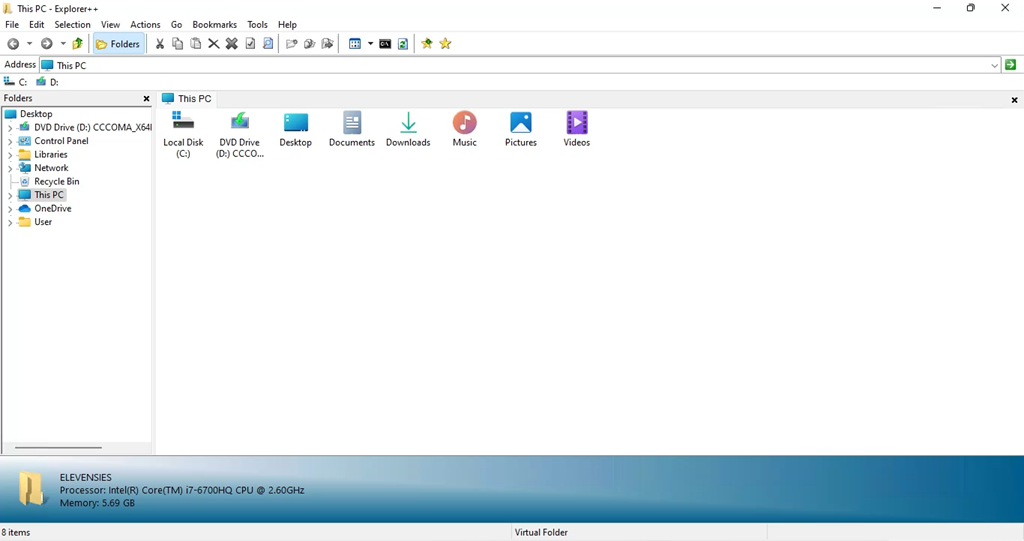Image resolution: width=1024 pixels, height=541 pixels.
Task: Expand Control Panel tree node
Action: [10, 142]
